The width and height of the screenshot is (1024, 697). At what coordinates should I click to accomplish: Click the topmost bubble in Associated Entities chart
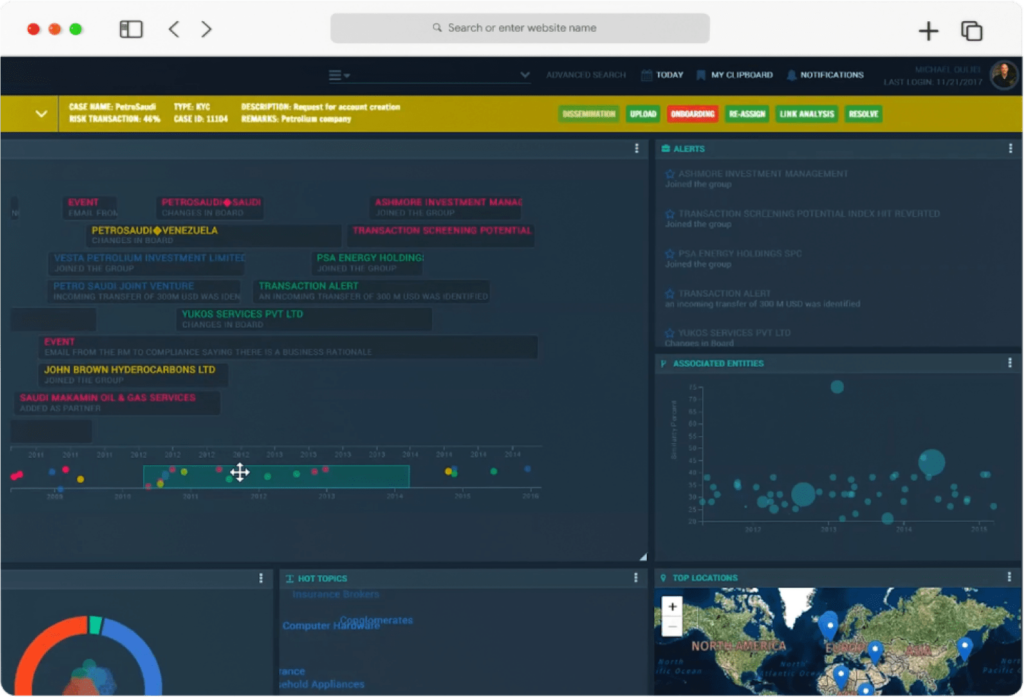pyautogui.click(x=837, y=387)
